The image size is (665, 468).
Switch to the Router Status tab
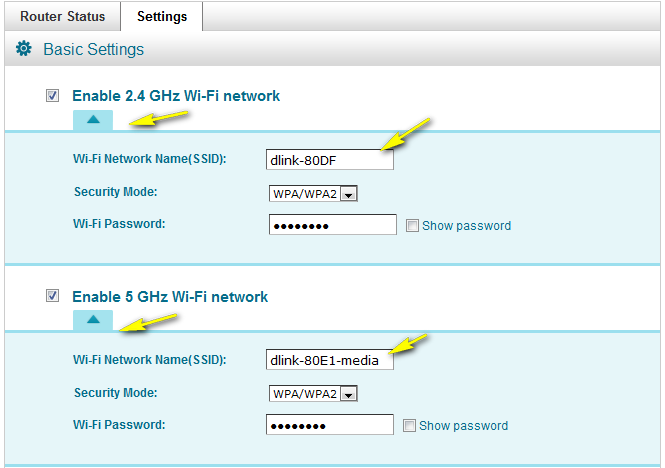pos(60,17)
